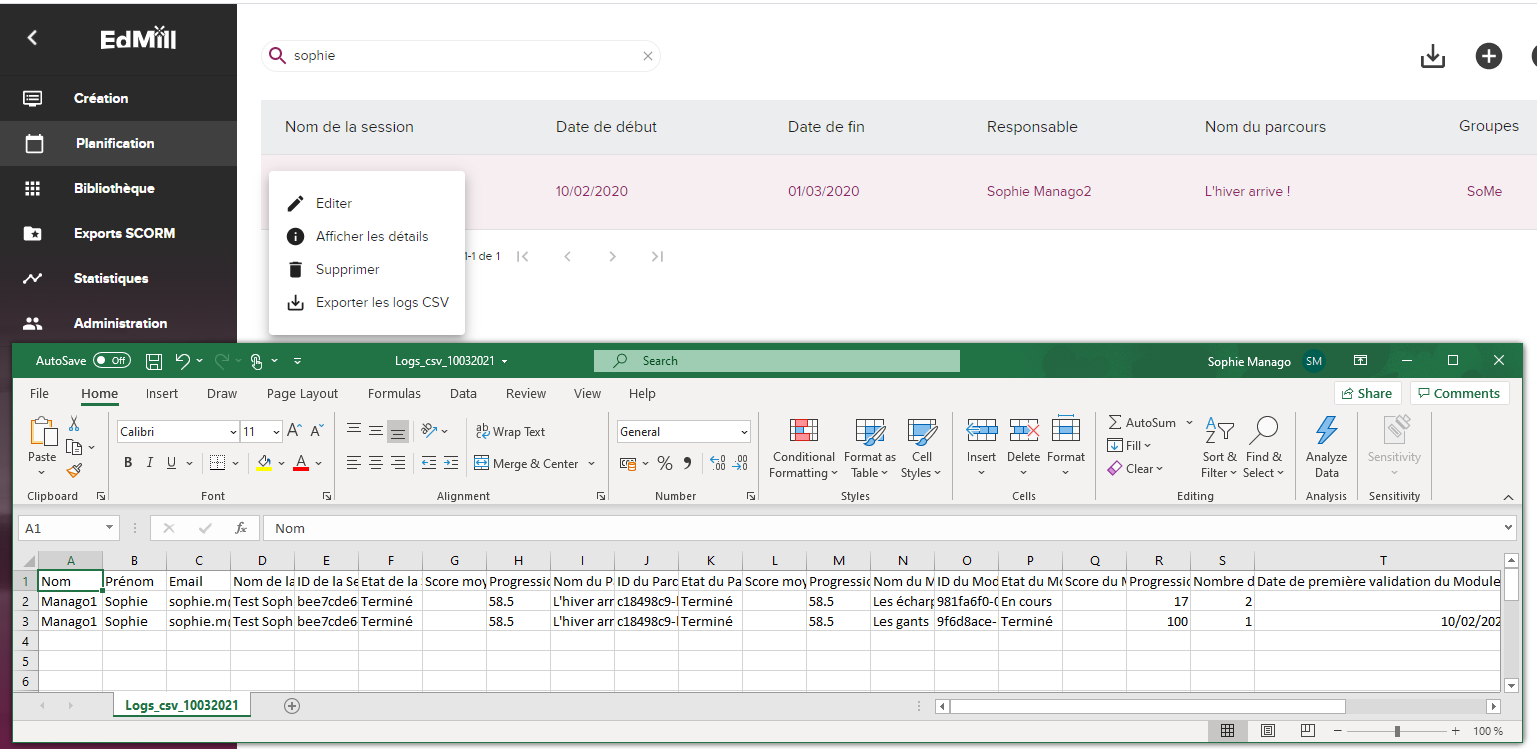Click the Excel Save icon

(154, 361)
